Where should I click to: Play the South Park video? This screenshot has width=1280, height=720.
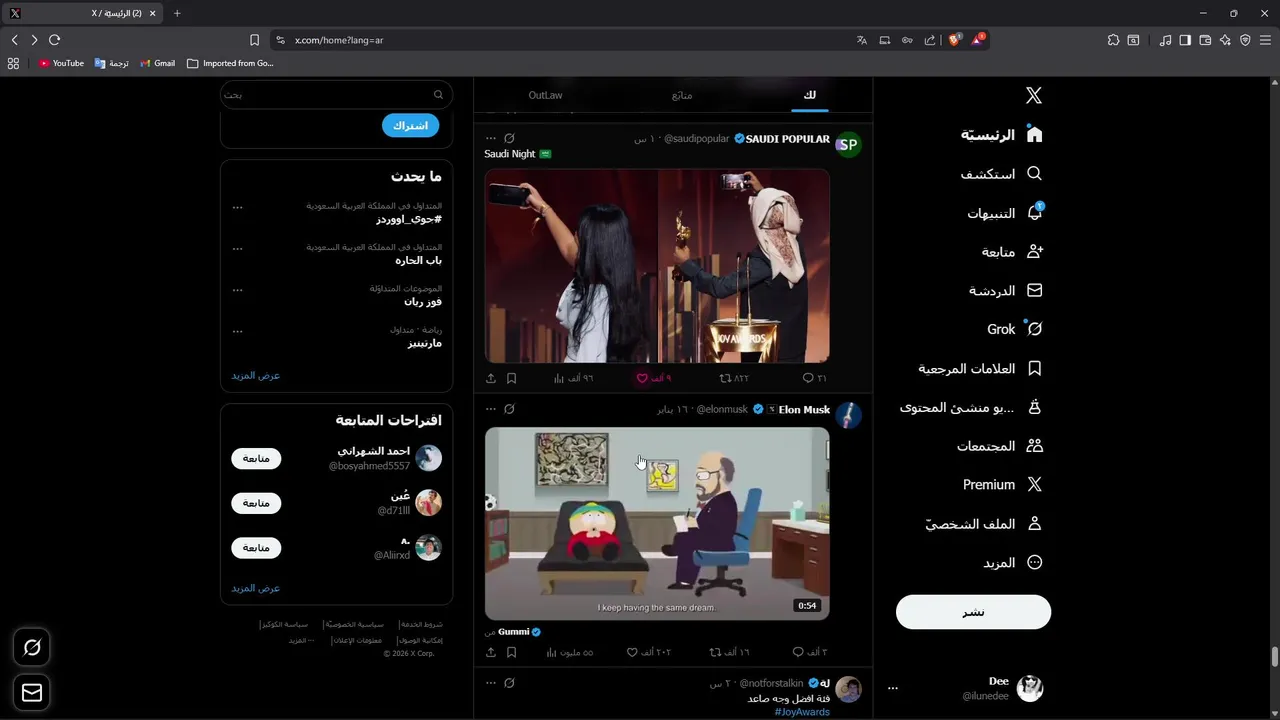tap(657, 524)
